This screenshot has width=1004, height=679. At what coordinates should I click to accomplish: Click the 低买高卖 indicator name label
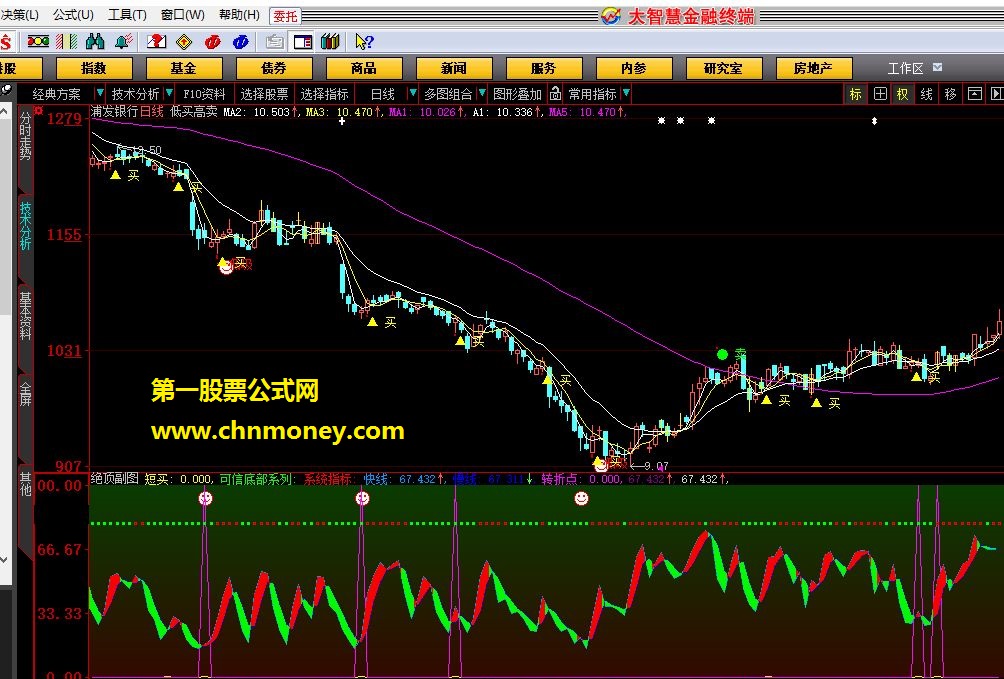pyautogui.click(x=194, y=111)
